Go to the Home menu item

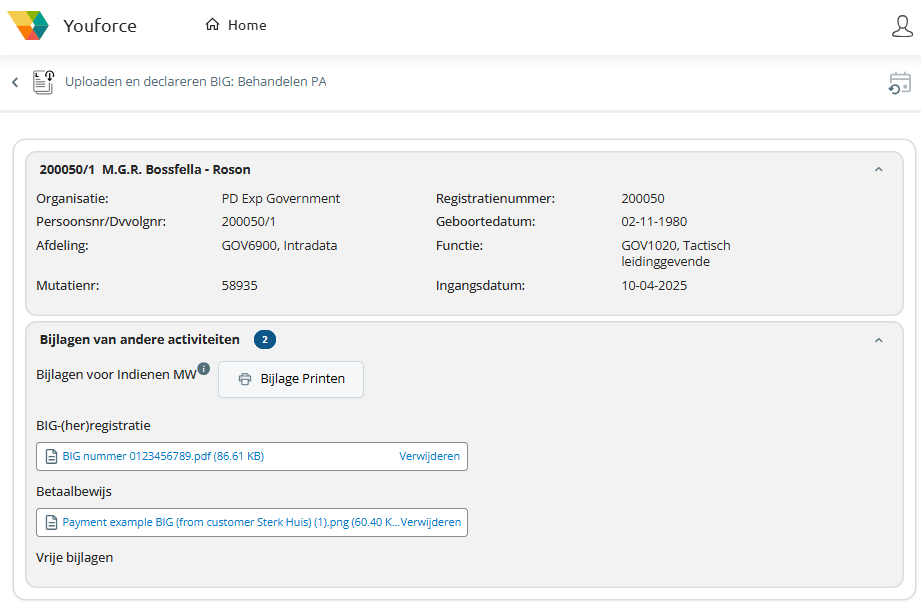click(246, 25)
